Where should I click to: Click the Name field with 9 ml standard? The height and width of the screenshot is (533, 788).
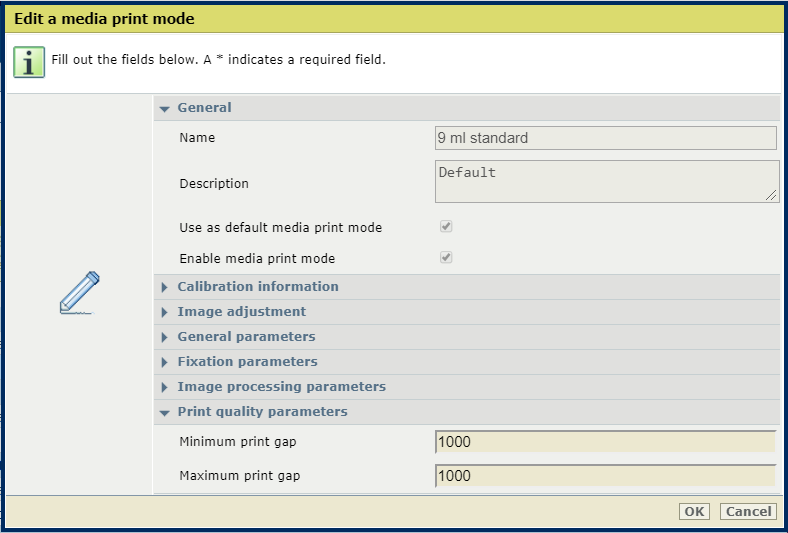coord(606,138)
